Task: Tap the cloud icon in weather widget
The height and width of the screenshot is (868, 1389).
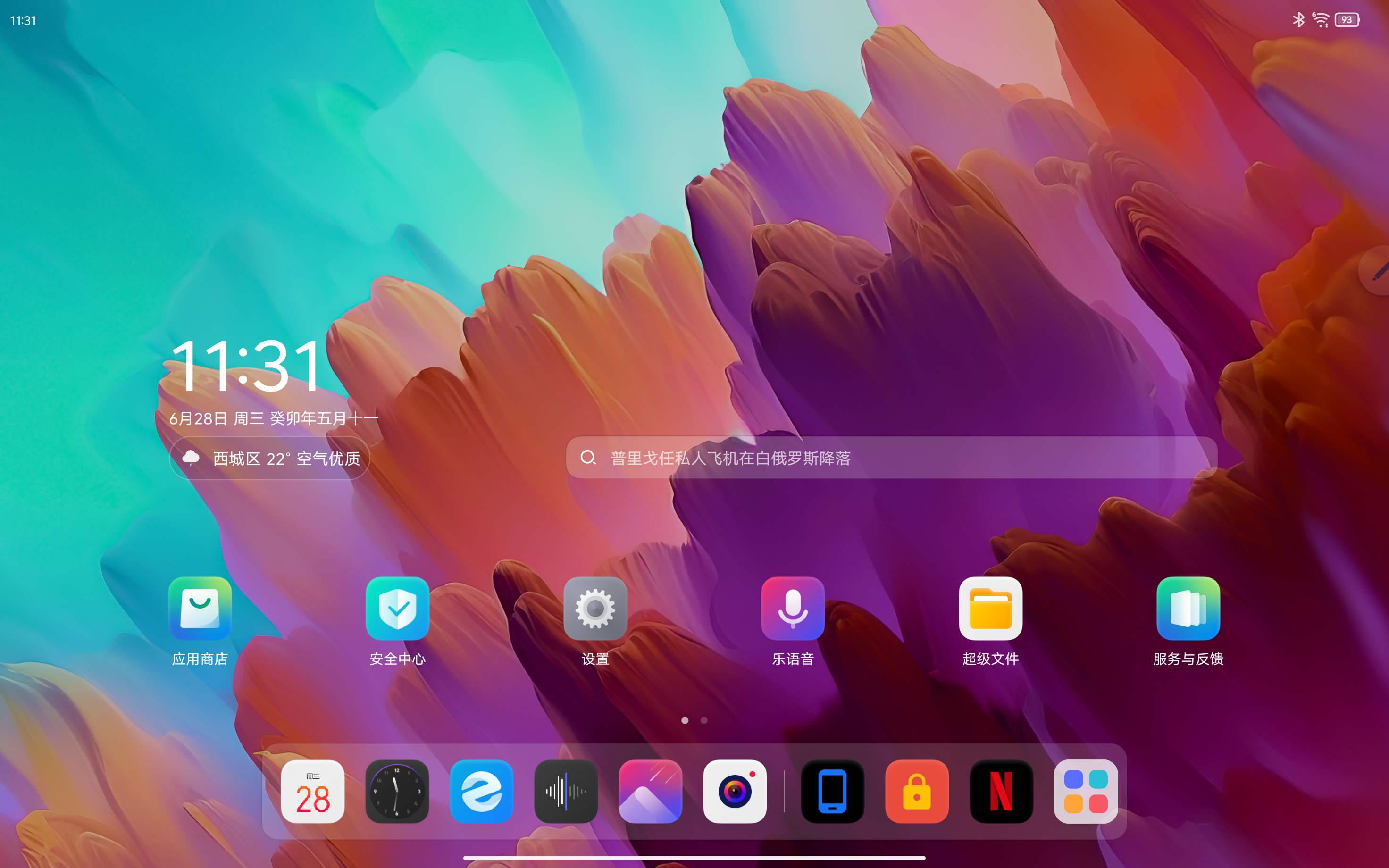Action: tap(191, 458)
